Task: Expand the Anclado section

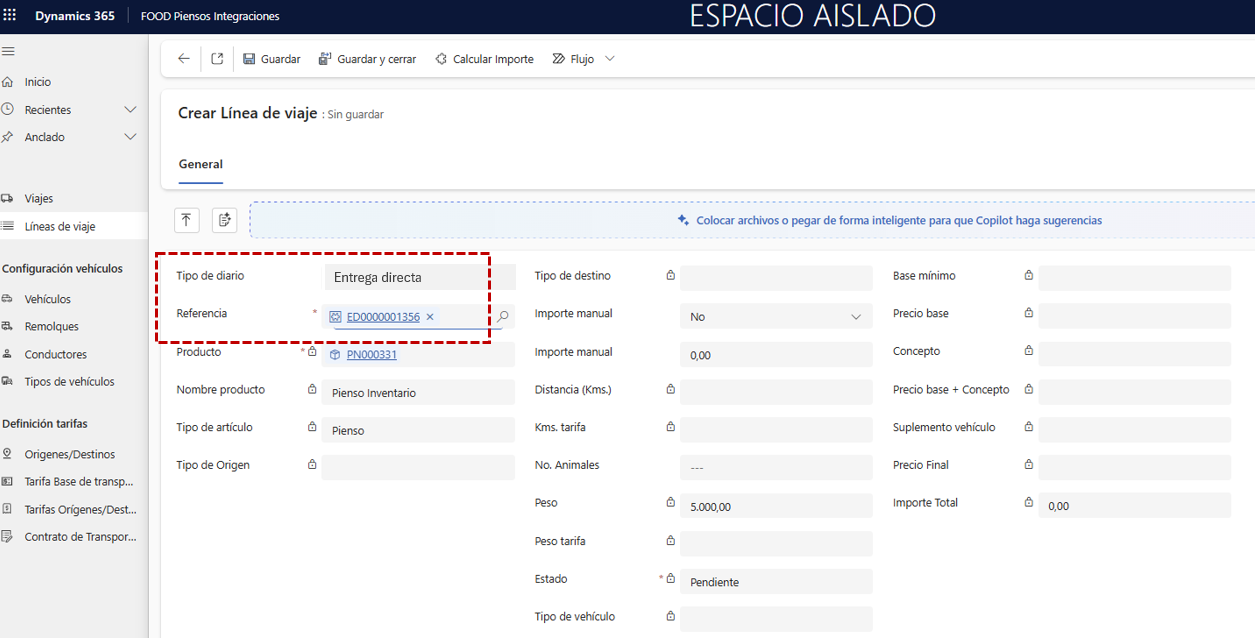Action: pyautogui.click(x=130, y=137)
